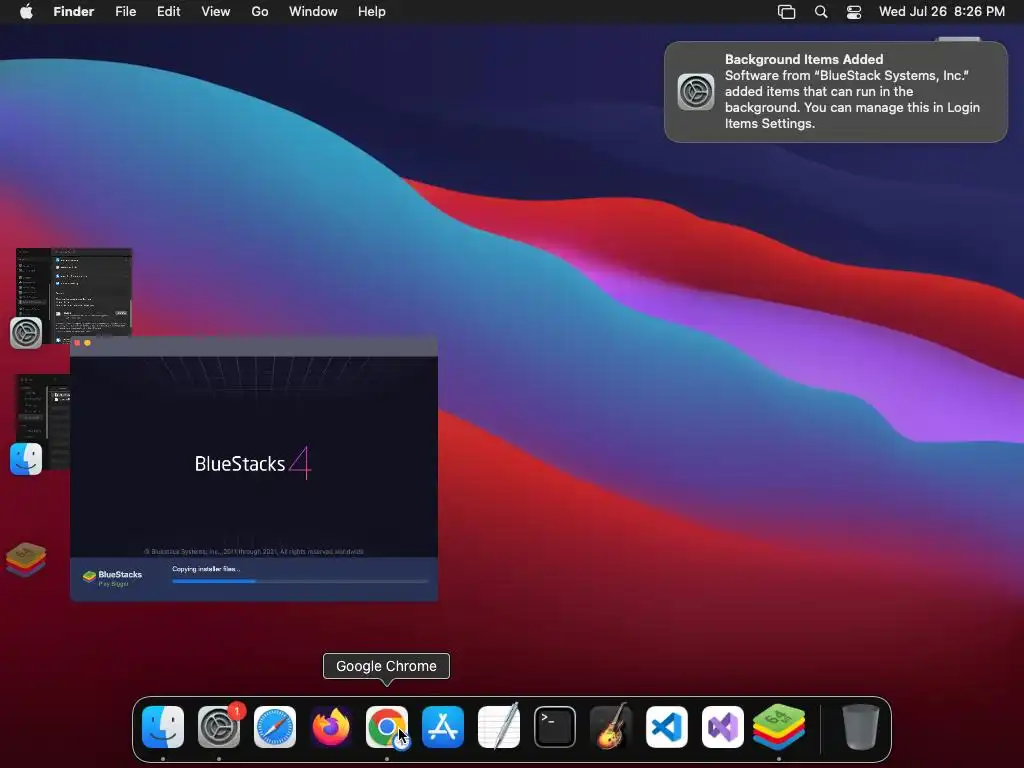
Task: Click System Settings icon in Stage Manager
Action: pyautogui.click(x=26, y=332)
